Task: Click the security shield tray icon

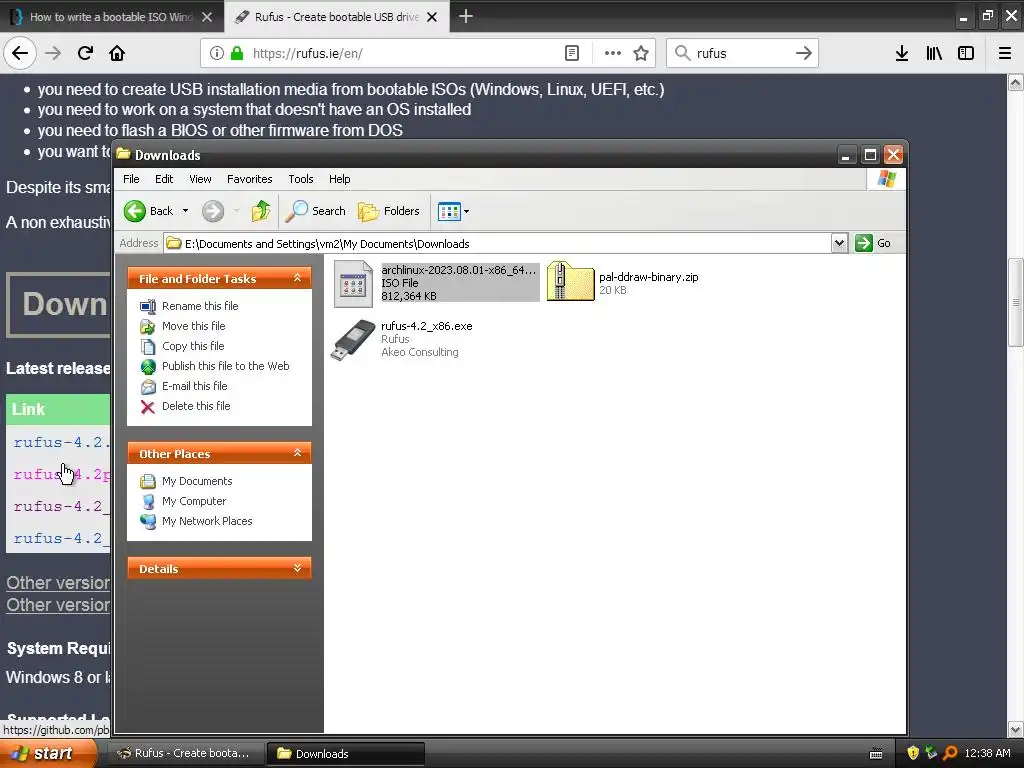Action: [x=913, y=754]
